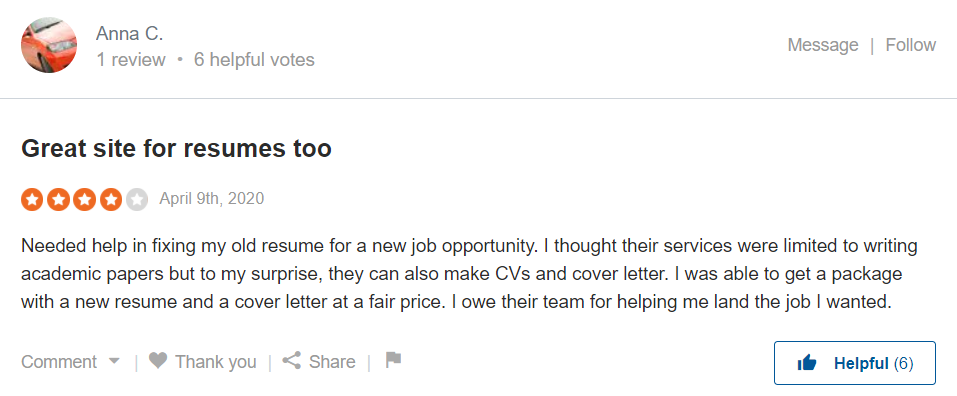This screenshot has height=396, width=957.
Task: Click the 6 helpful votes text
Action: pos(255,60)
